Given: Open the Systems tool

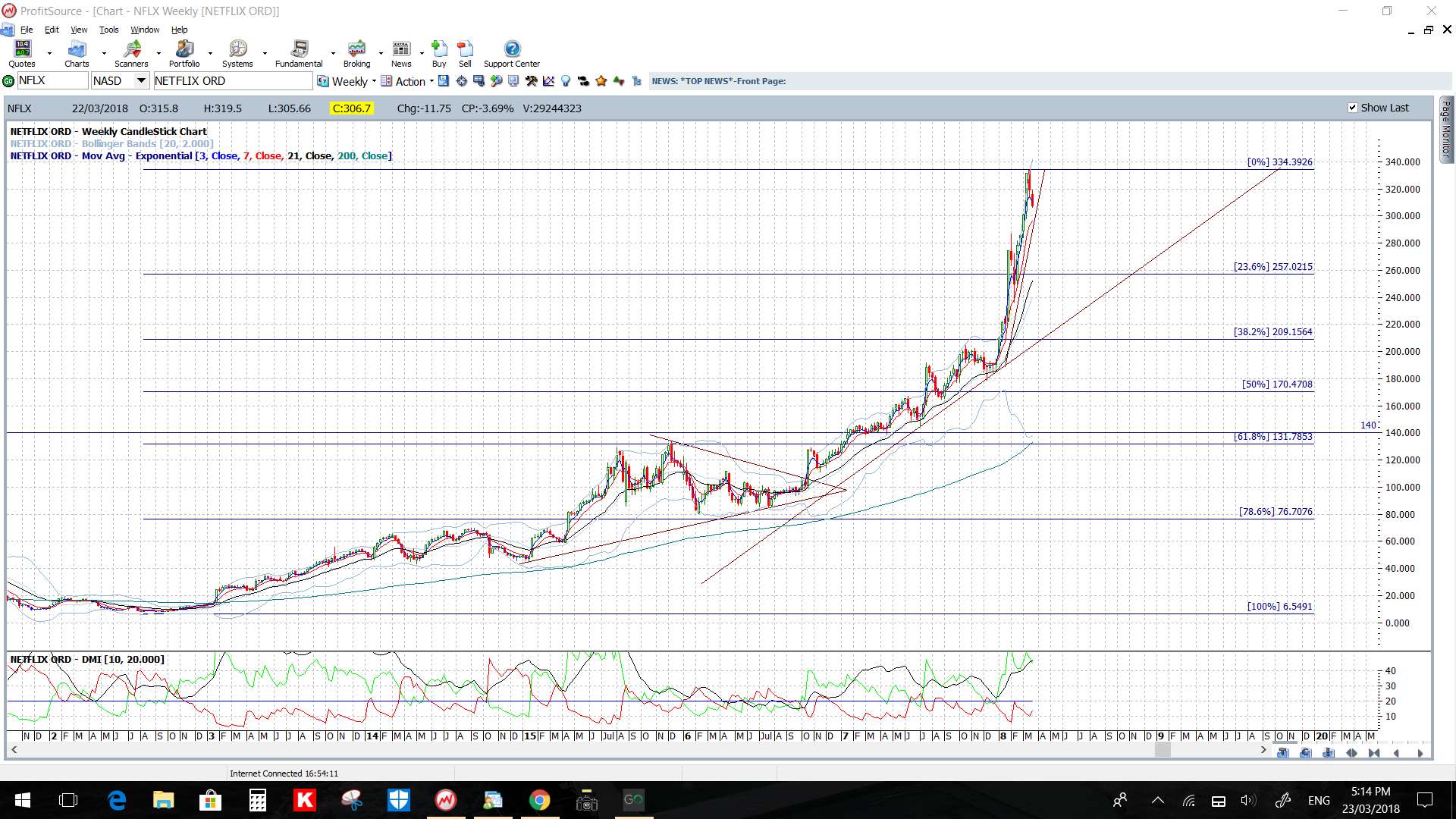Looking at the screenshot, I should pos(237,54).
